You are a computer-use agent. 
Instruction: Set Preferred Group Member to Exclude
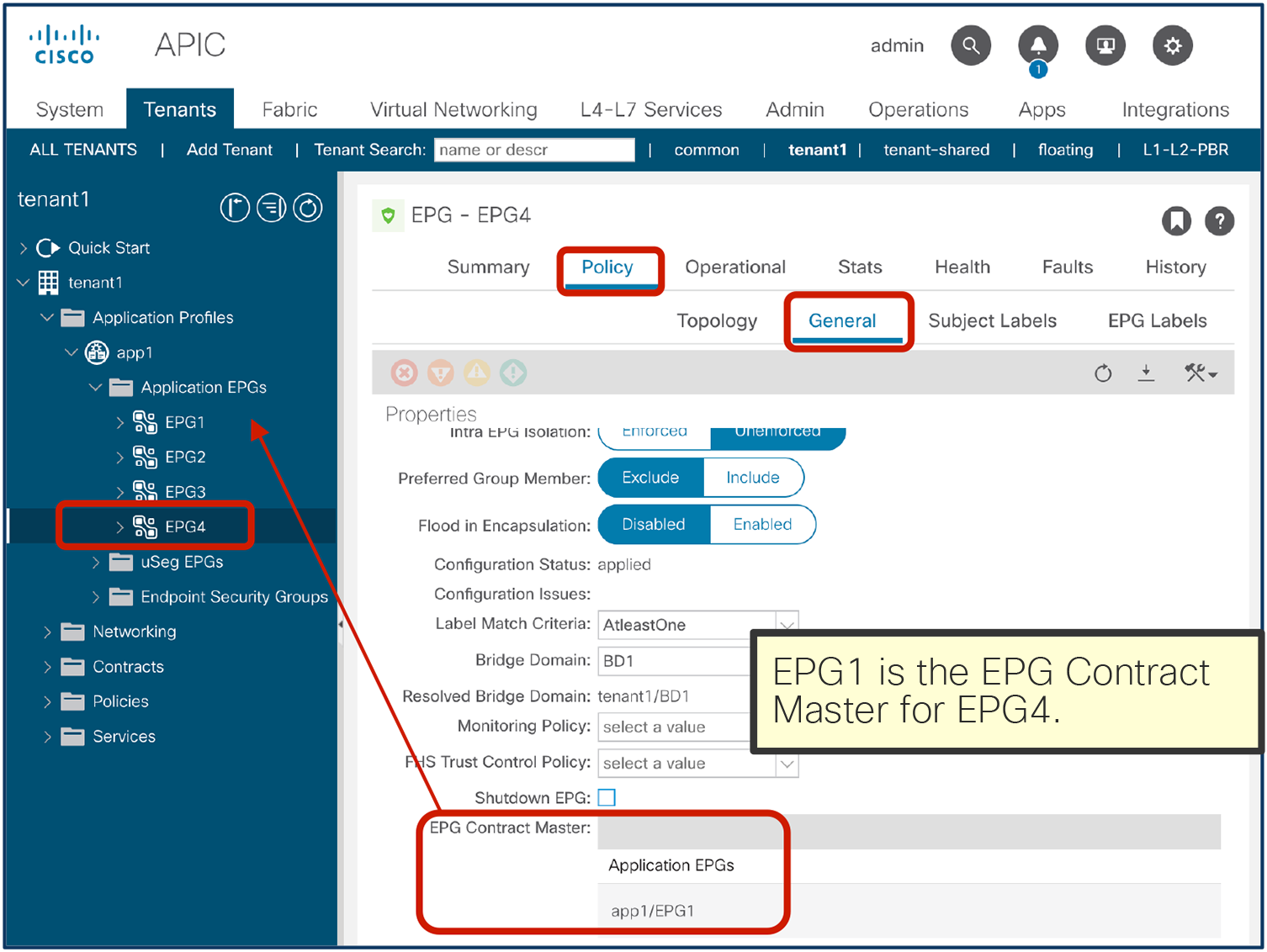click(x=650, y=478)
